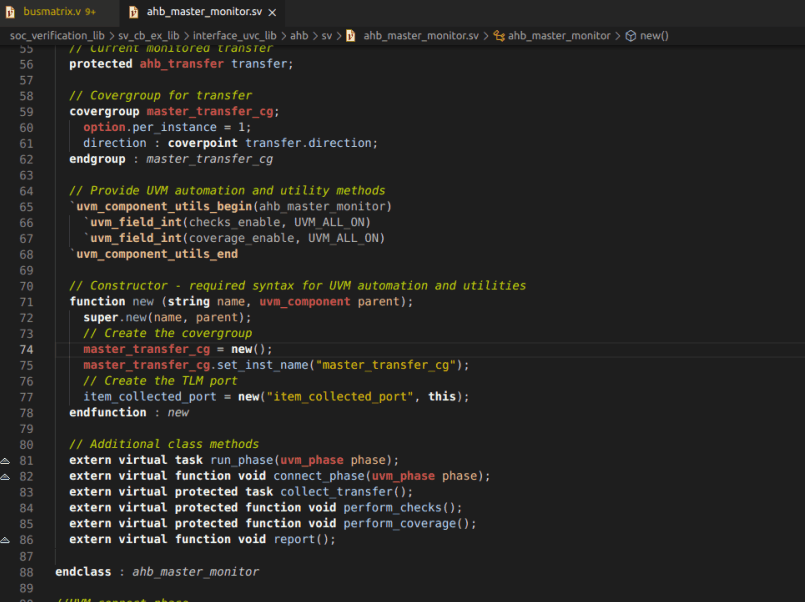Collapse the report function fold at line 86
The width and height of the screenshot is (805, 602).
[x=6, y=539]
